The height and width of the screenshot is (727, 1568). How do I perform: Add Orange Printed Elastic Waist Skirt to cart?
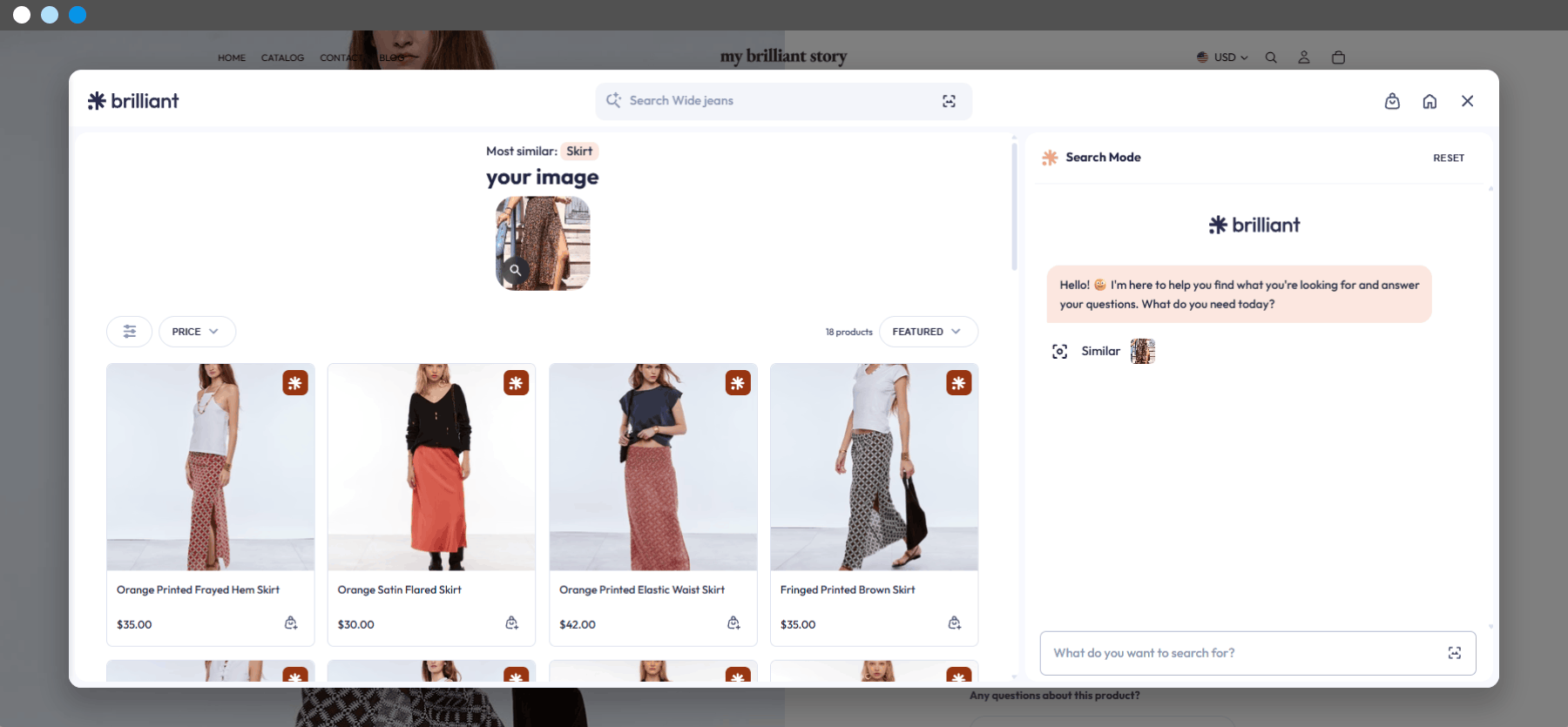(x=733, y=623)
